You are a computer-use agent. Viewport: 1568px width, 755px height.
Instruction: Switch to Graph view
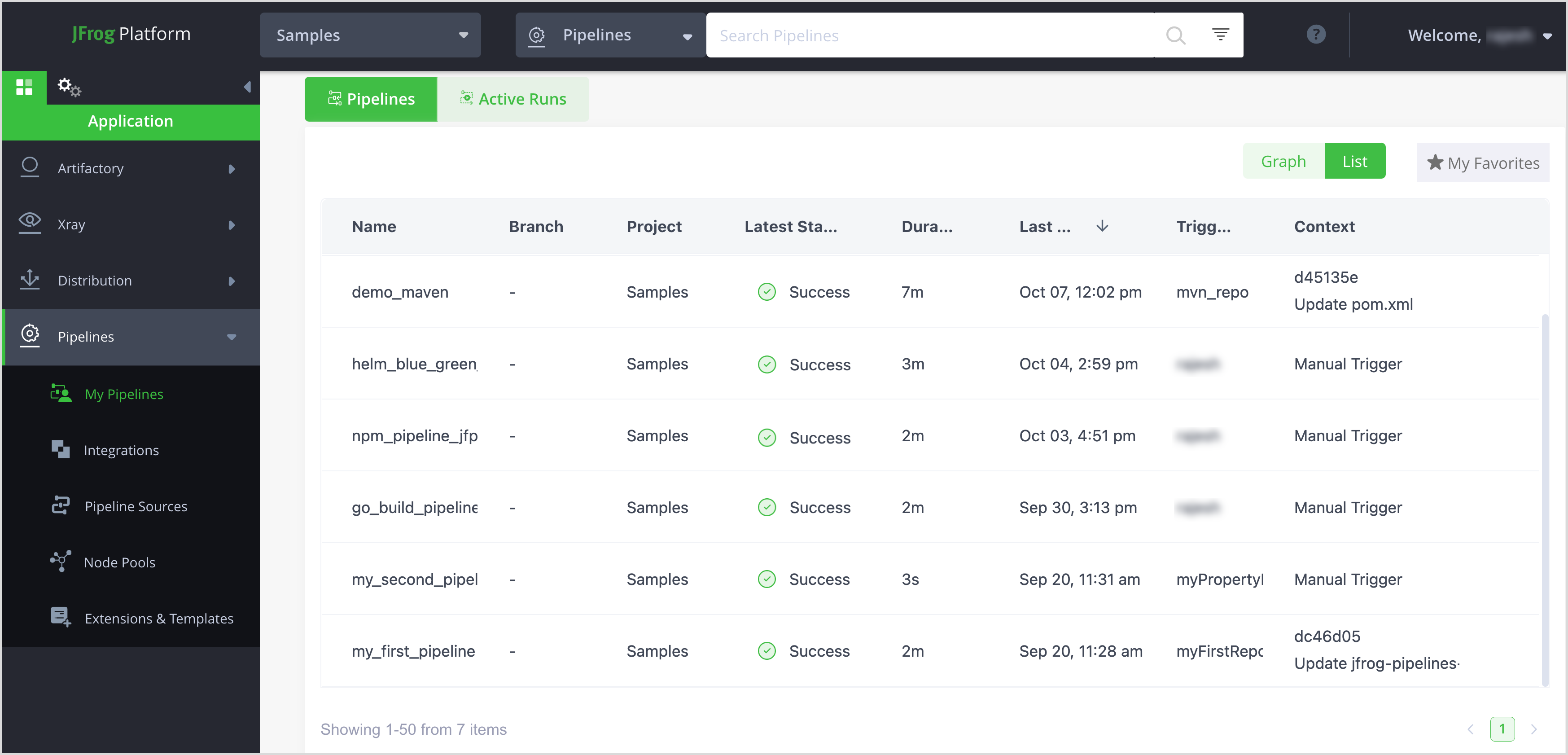pos(1283,161)
